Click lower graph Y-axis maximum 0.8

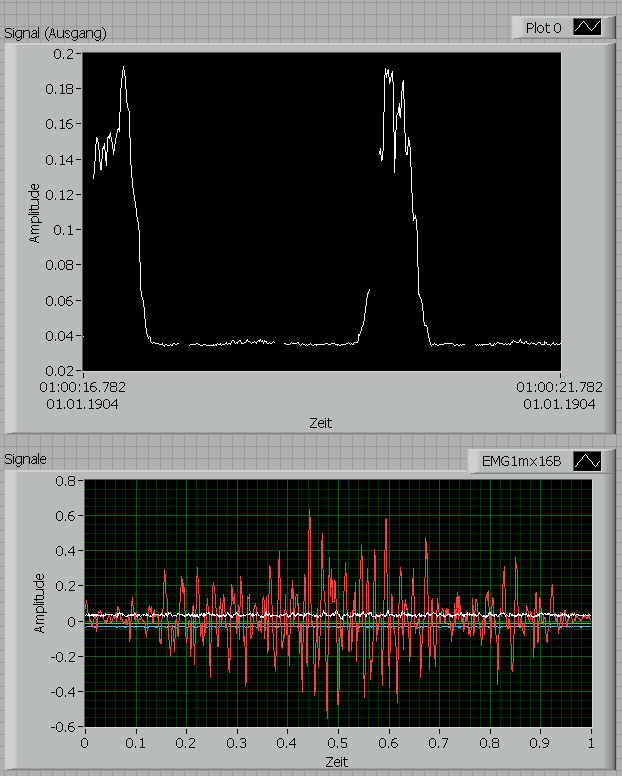pos(65,481)
